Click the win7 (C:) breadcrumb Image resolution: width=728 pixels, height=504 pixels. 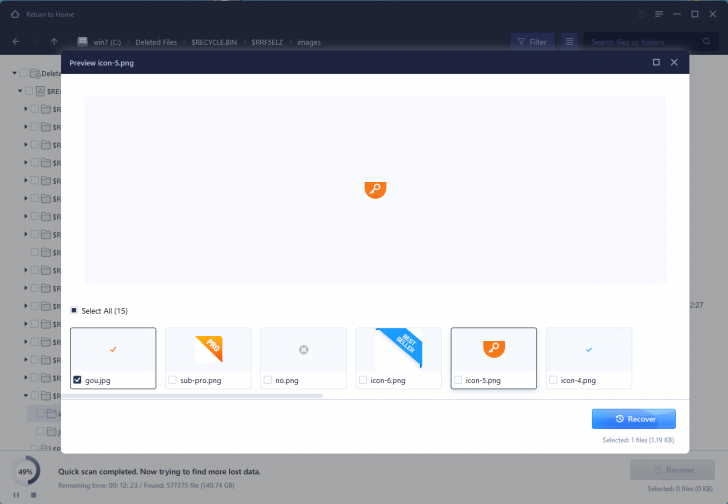tap(107, 42)
